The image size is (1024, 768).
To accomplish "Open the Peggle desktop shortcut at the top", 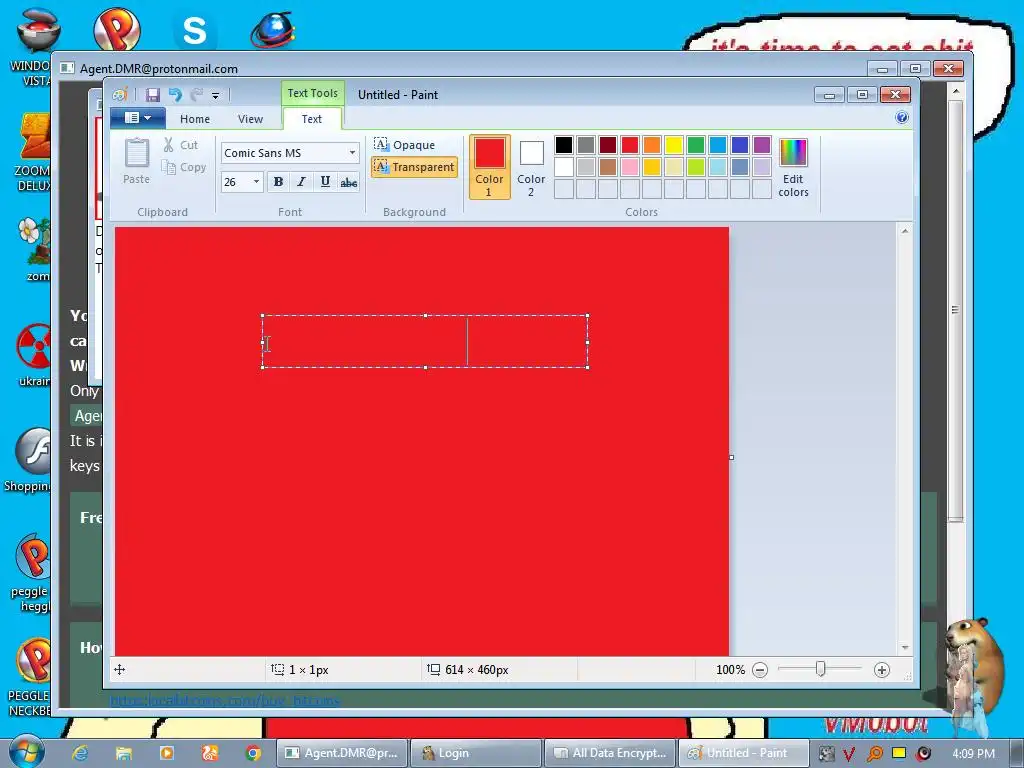I will [116, 29].
